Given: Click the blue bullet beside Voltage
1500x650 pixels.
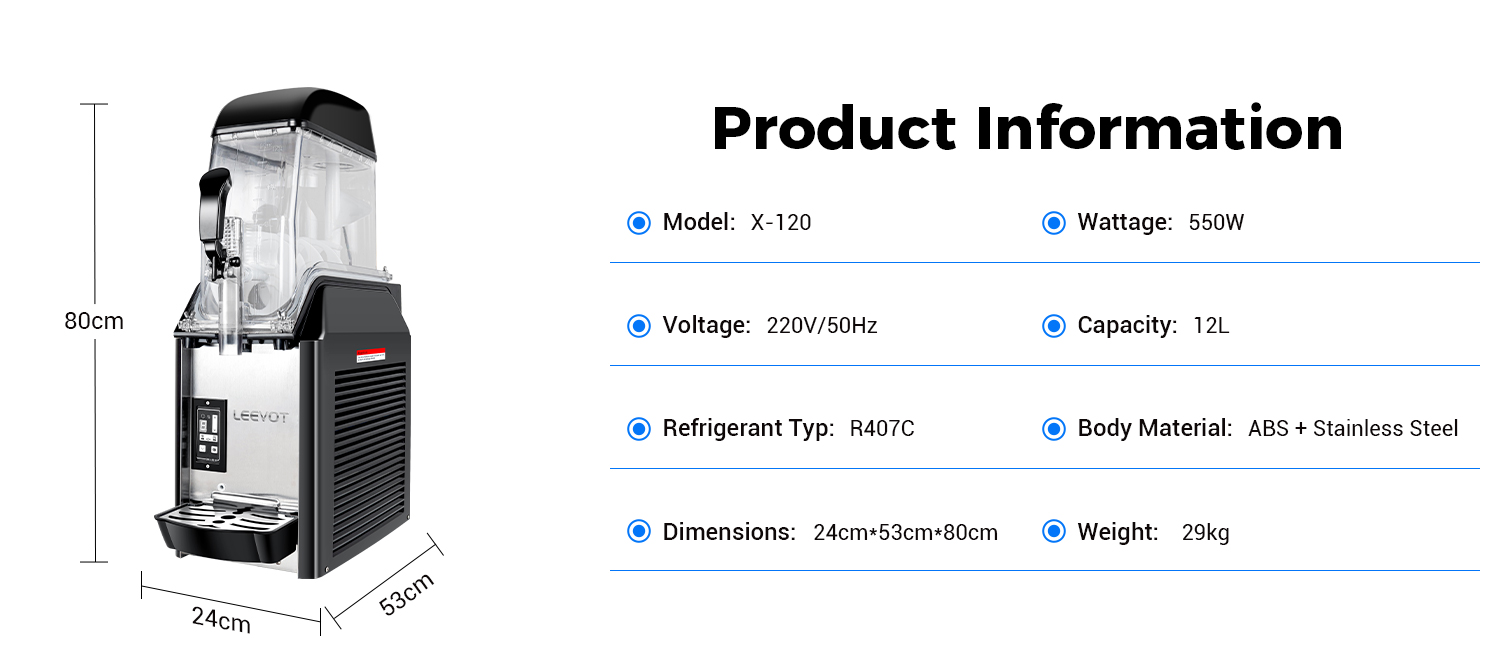Looking at the screenshot, I should pyautogui.click(x=638, y=325).
